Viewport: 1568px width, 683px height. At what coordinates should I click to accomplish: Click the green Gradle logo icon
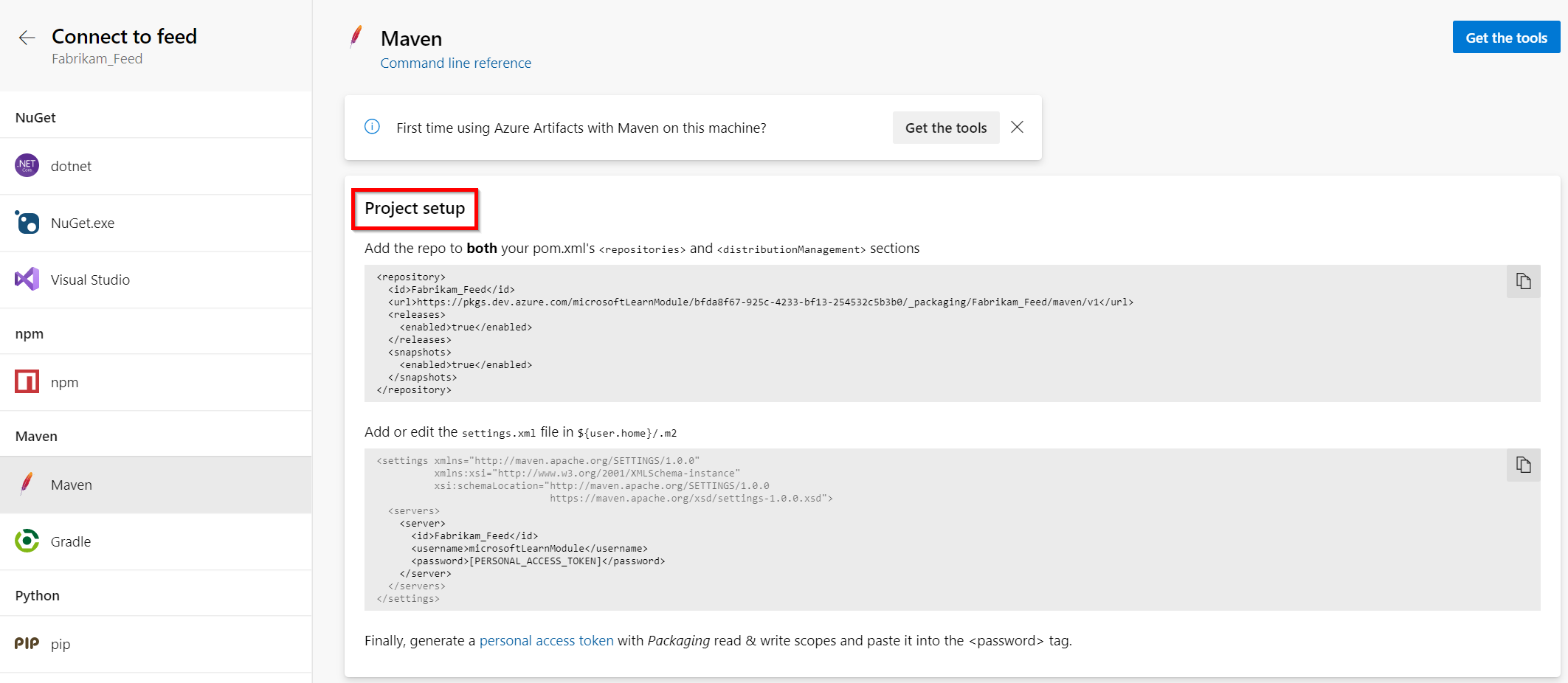point(27,541)
